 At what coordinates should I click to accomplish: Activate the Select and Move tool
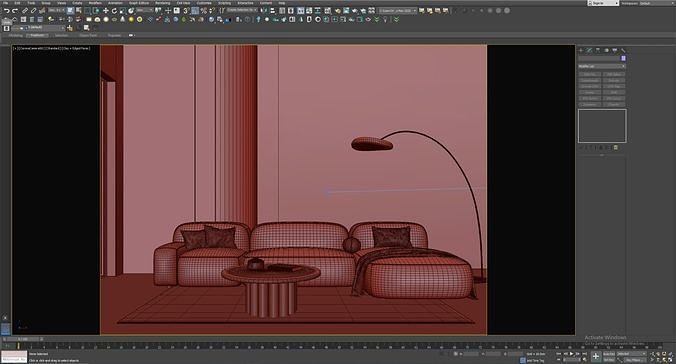coord(106,10)
